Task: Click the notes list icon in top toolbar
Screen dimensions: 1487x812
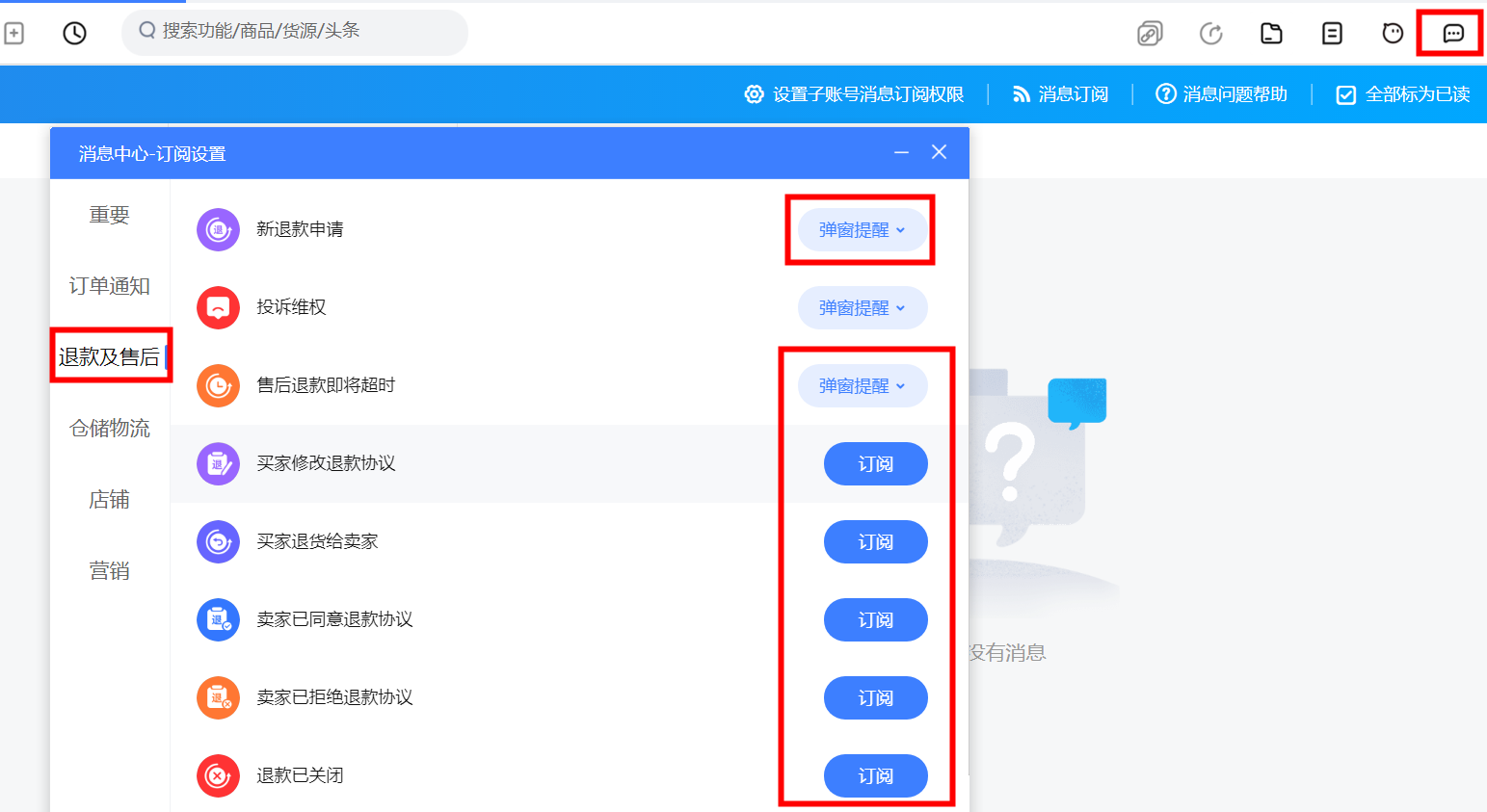Action: (1332, 34)
